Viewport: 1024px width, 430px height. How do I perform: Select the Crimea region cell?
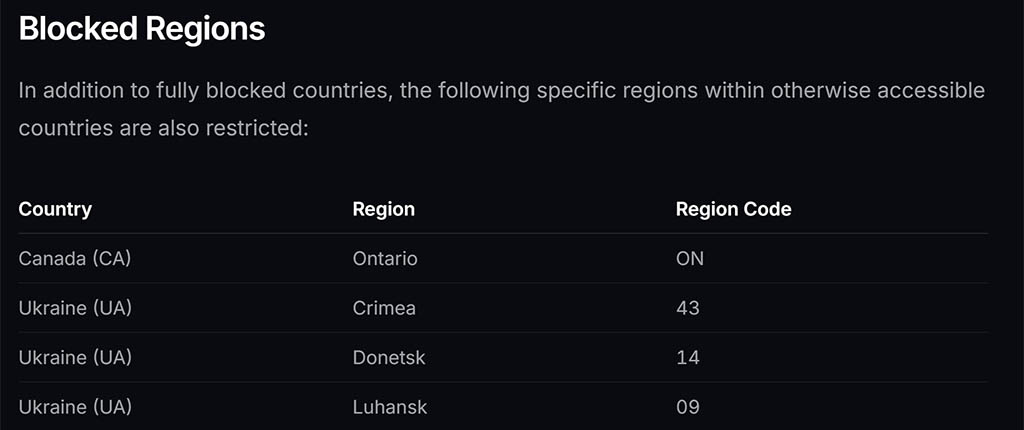coord(384,308)
